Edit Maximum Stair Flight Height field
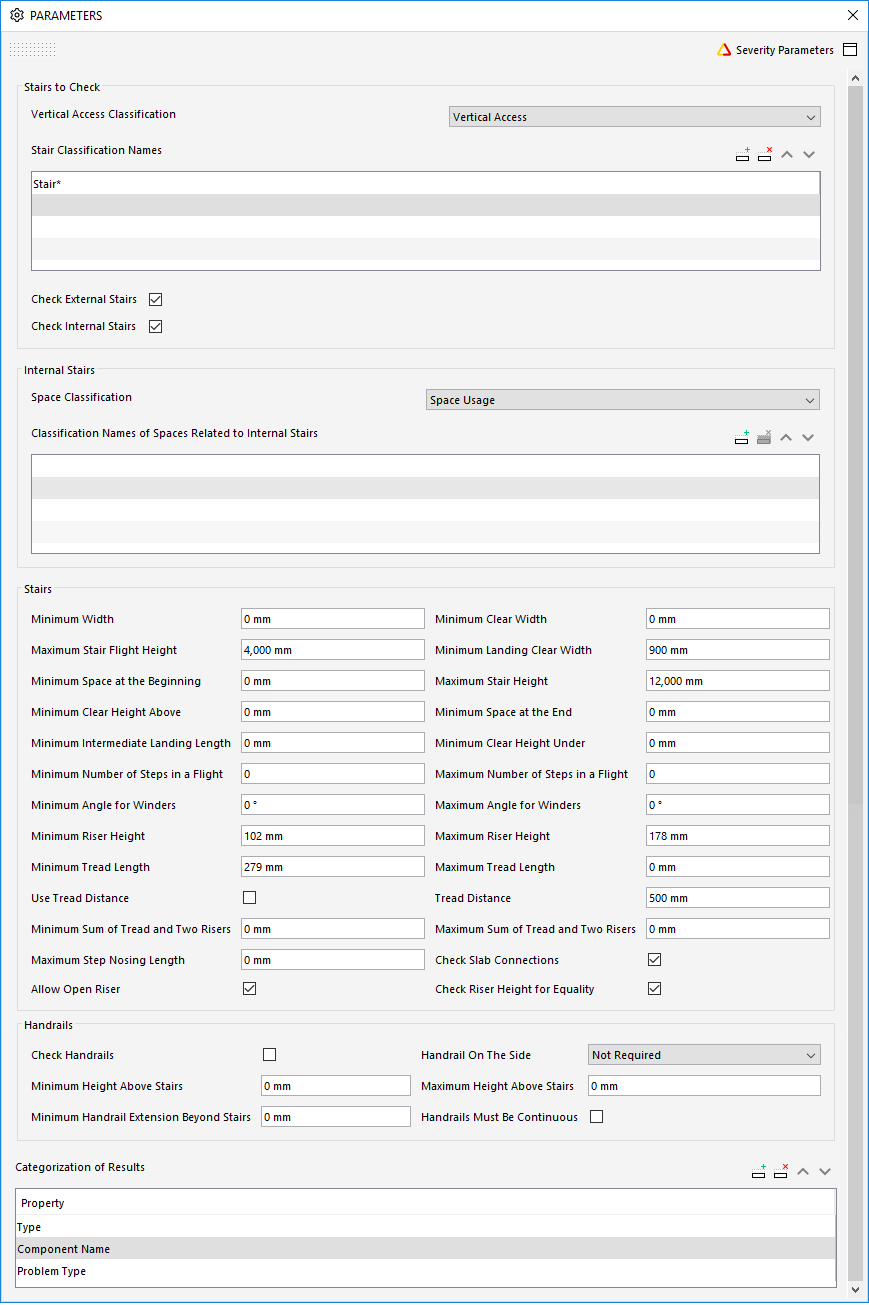The image size is (869, 1305). coord(333,650)
